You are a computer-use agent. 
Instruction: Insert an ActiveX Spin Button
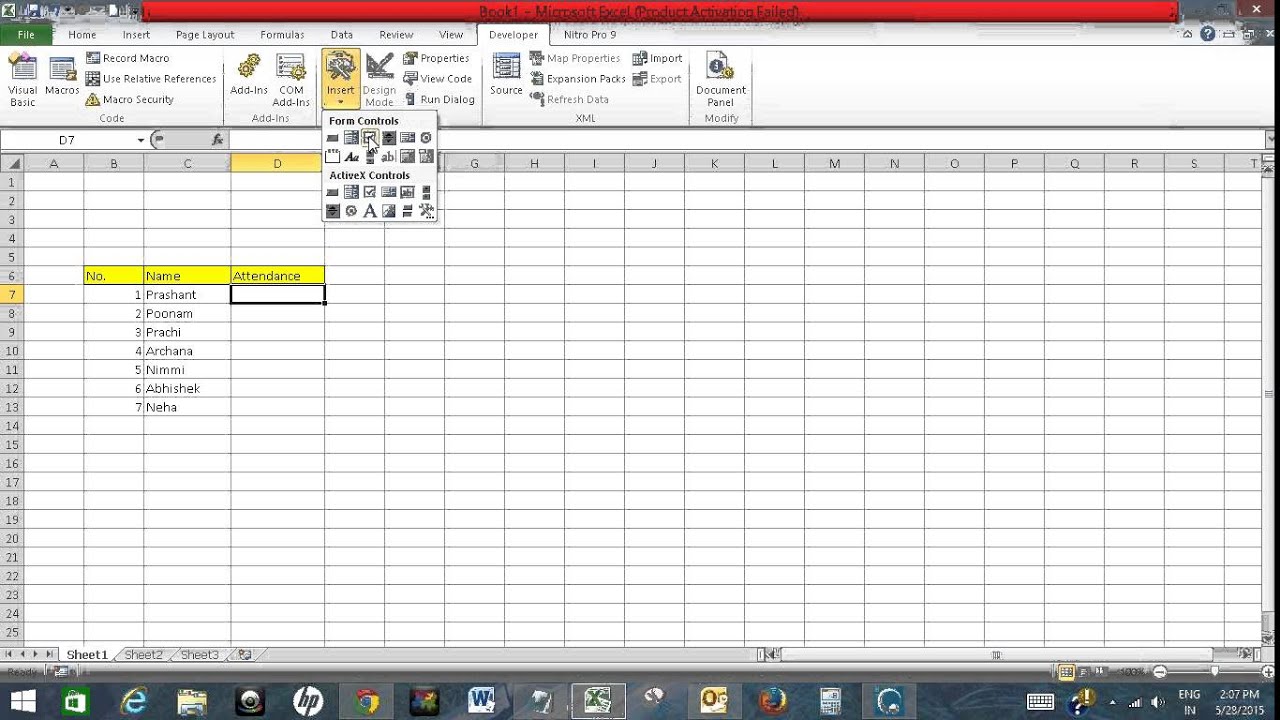pyautogui.click(x=332, y=211)
